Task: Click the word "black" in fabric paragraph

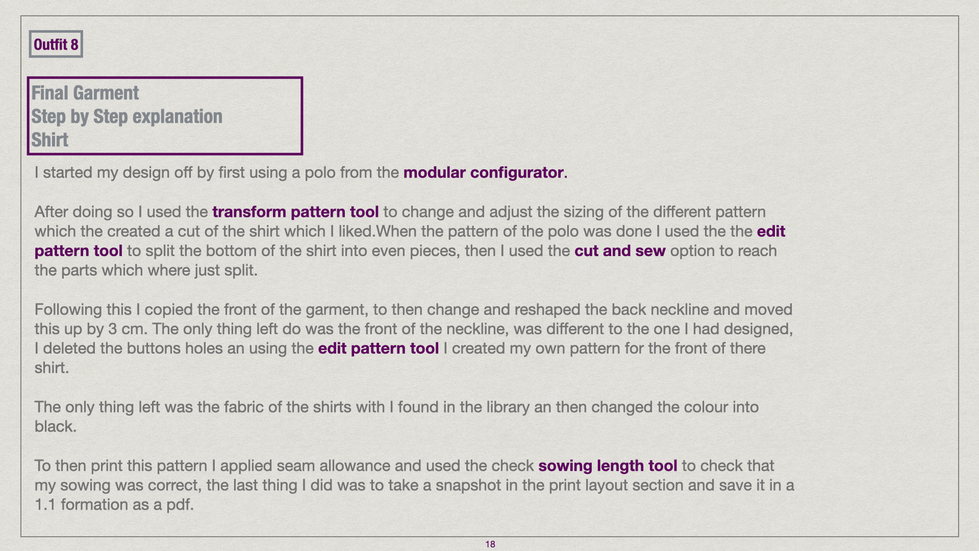Action: click(55, 427)
